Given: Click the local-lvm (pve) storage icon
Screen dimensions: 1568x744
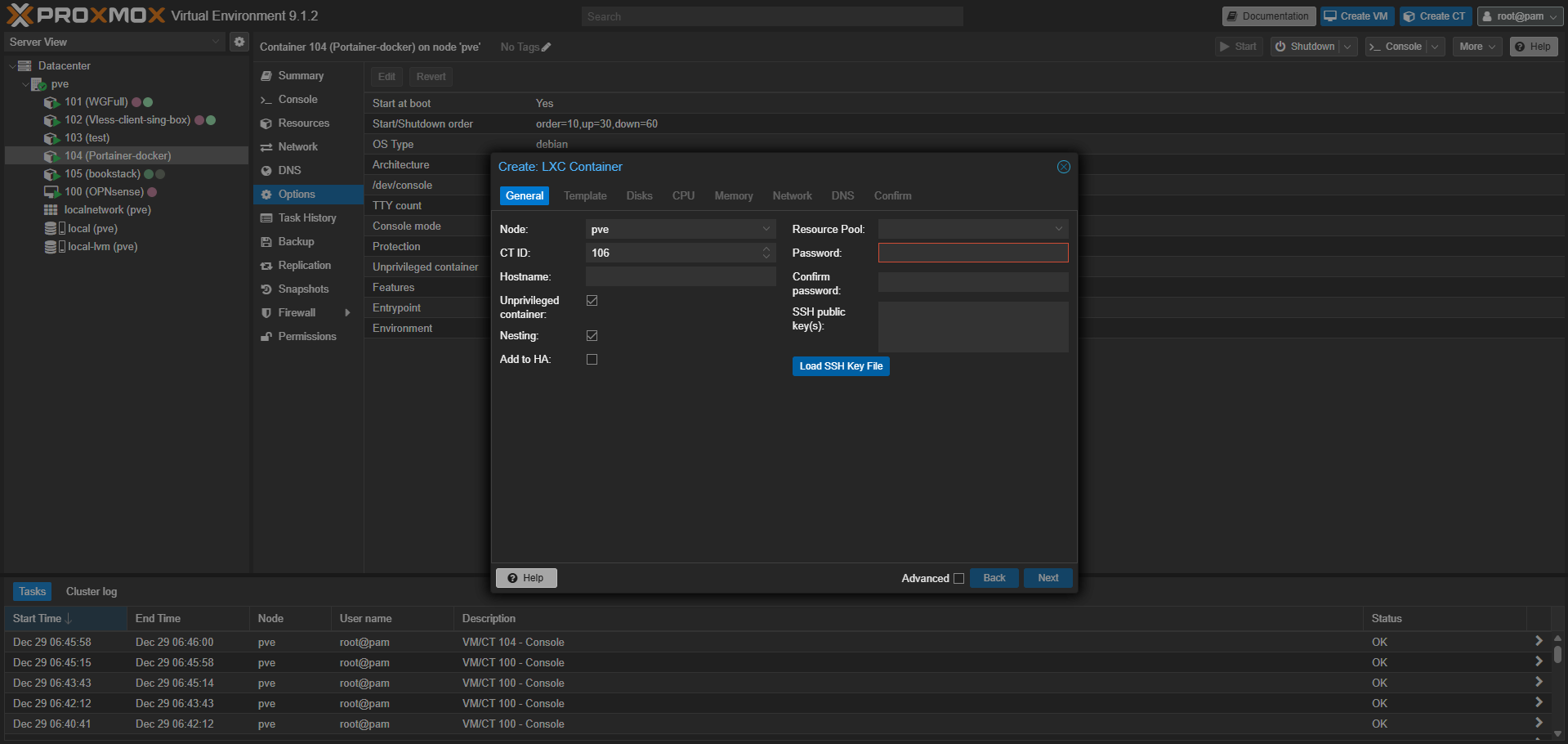Looking at the screenshot, I should pos(55,247).
